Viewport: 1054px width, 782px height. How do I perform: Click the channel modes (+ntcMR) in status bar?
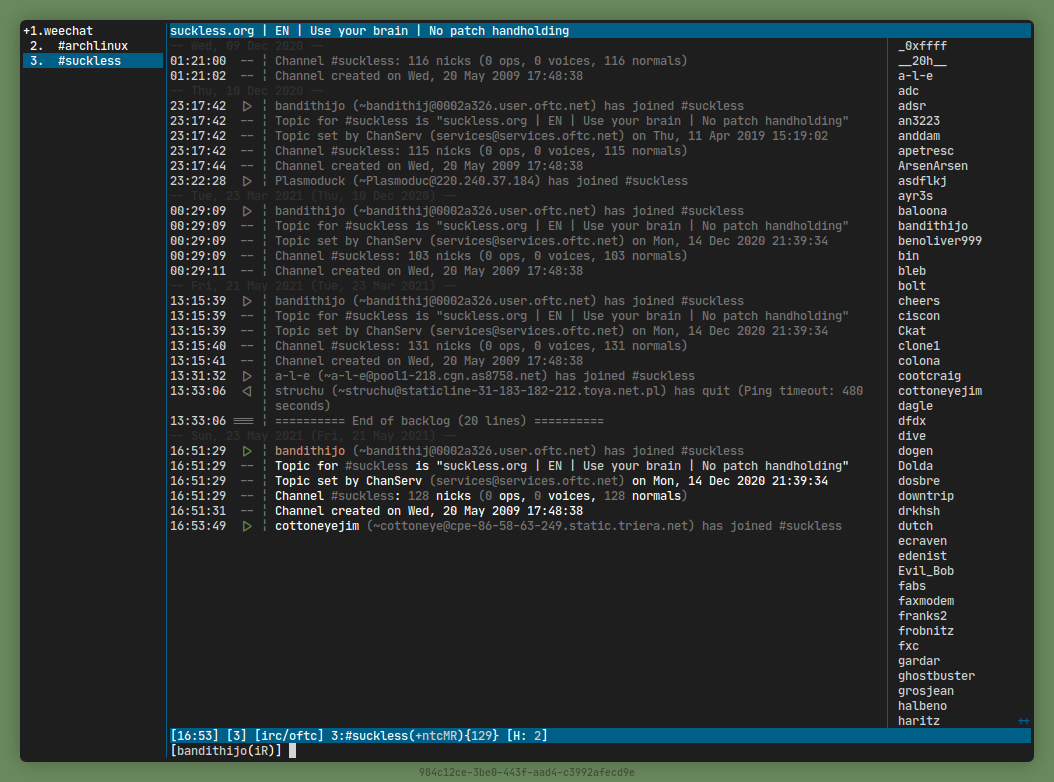(443, 736)
